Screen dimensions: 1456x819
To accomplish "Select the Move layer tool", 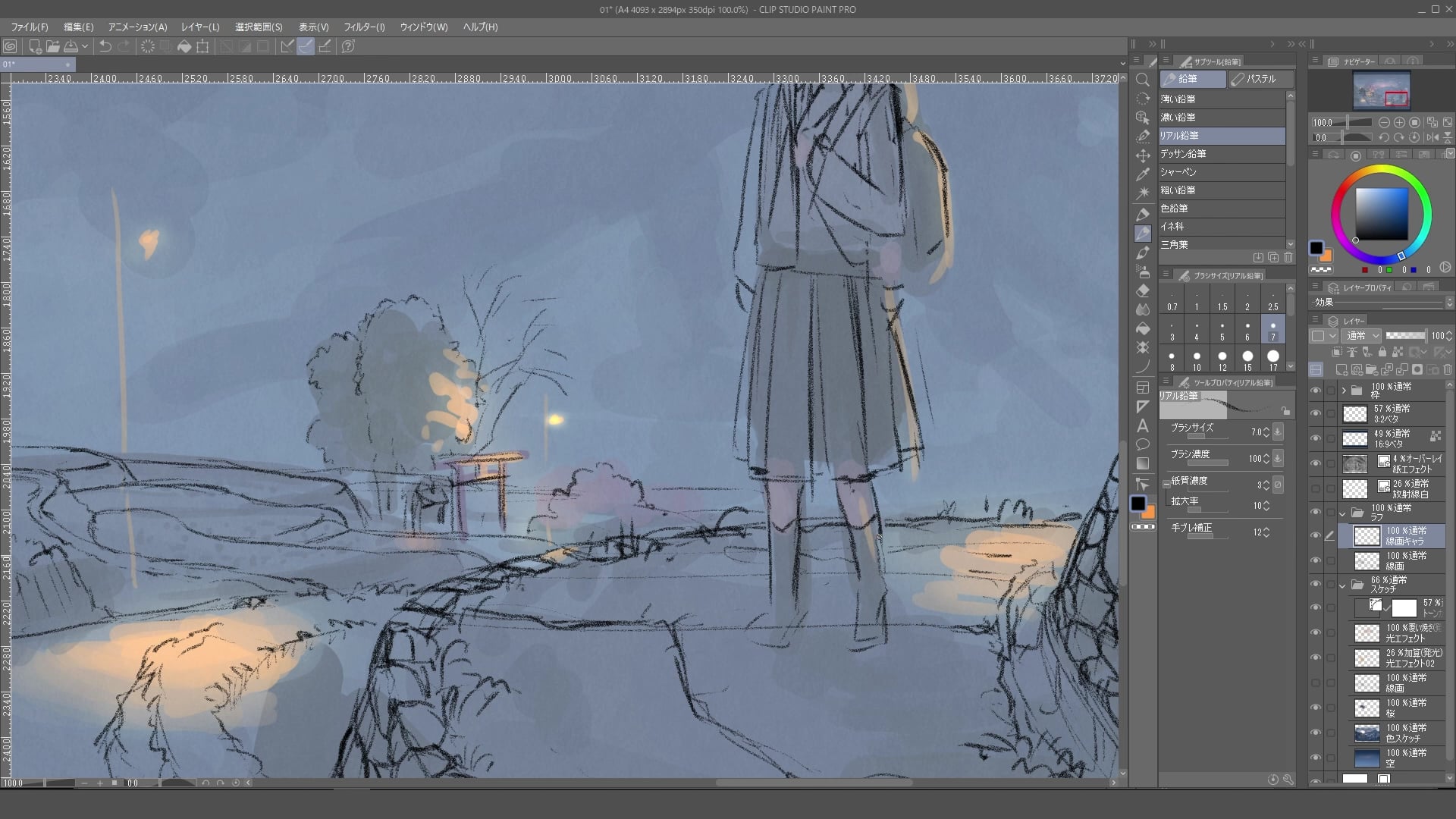I will click(1143, 155).
